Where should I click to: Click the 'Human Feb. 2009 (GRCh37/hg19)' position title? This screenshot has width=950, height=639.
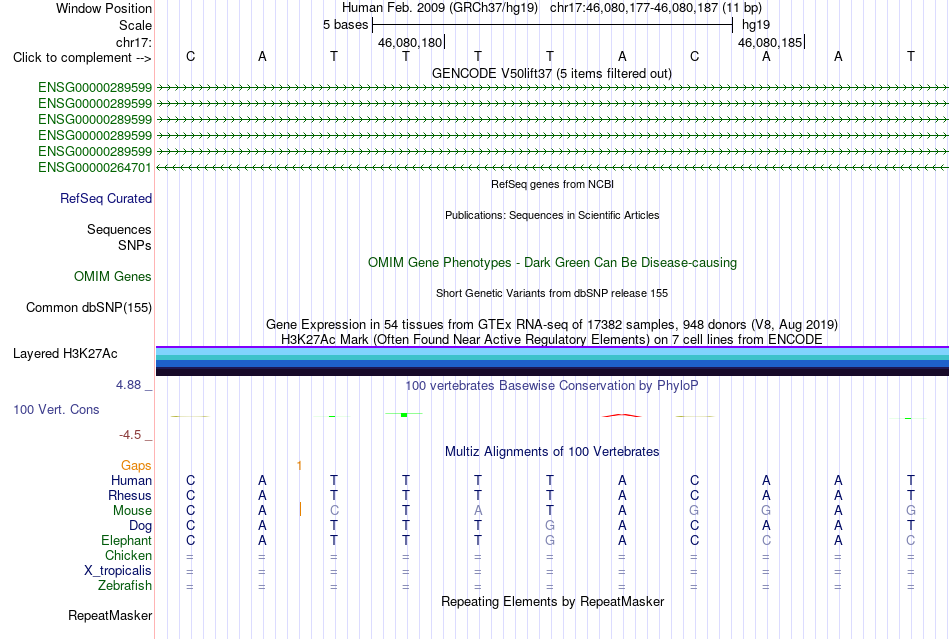point(440,8)
